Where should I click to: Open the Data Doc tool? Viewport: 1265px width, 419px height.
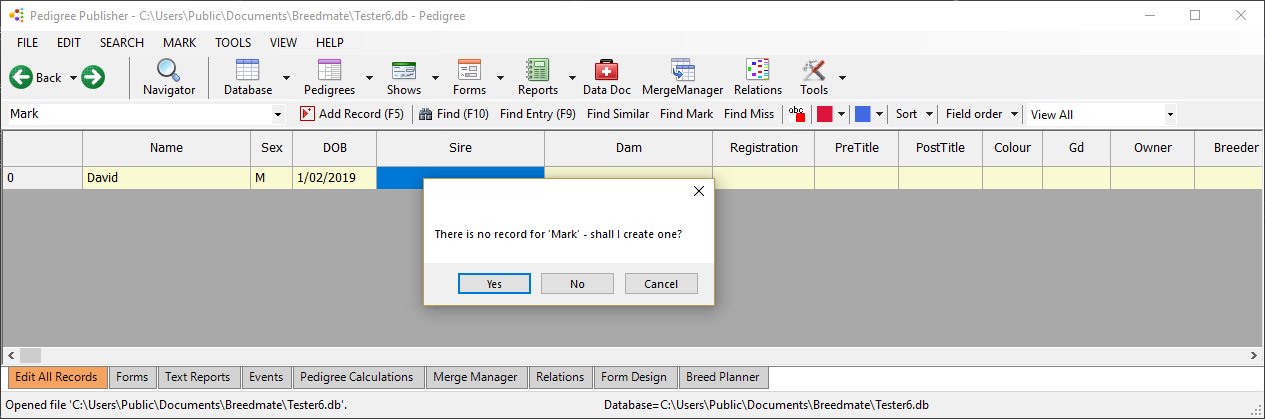606,77
